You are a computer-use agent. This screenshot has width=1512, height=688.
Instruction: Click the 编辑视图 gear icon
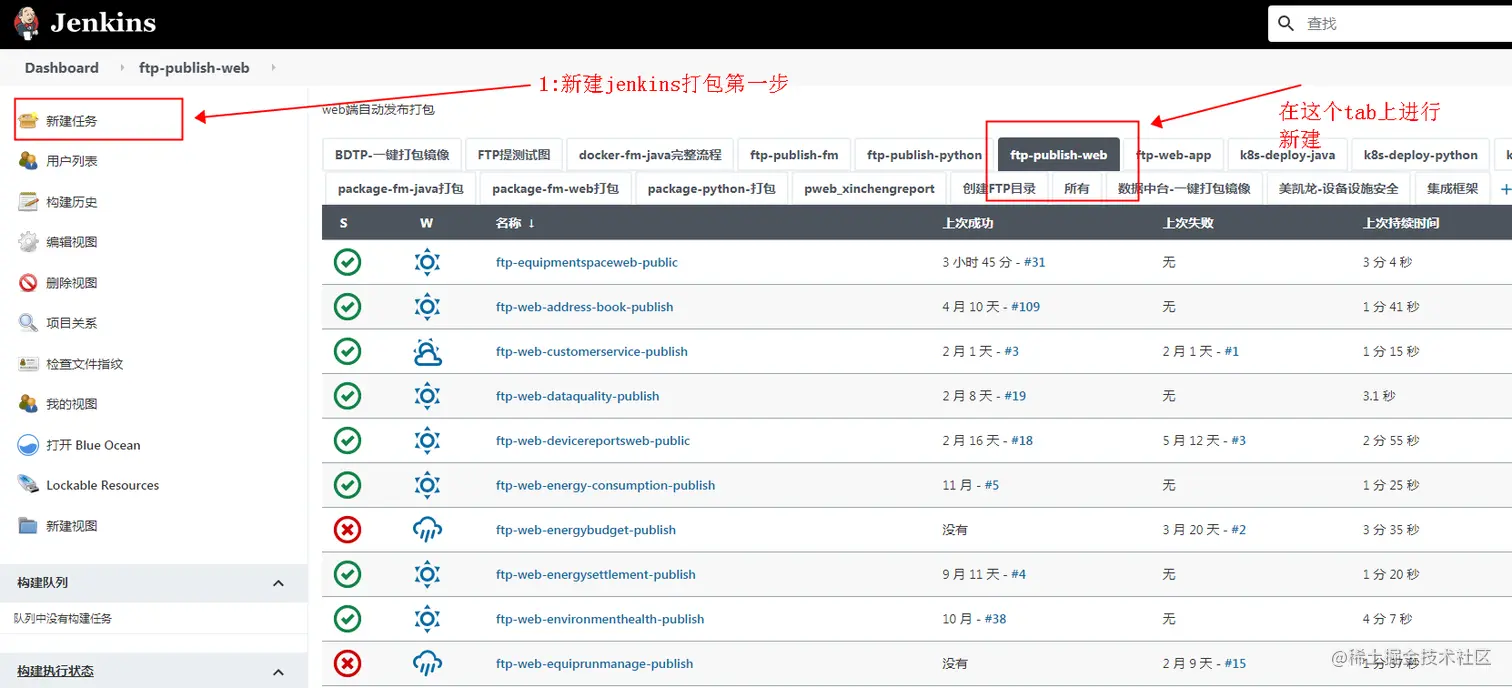coord(28,242)
